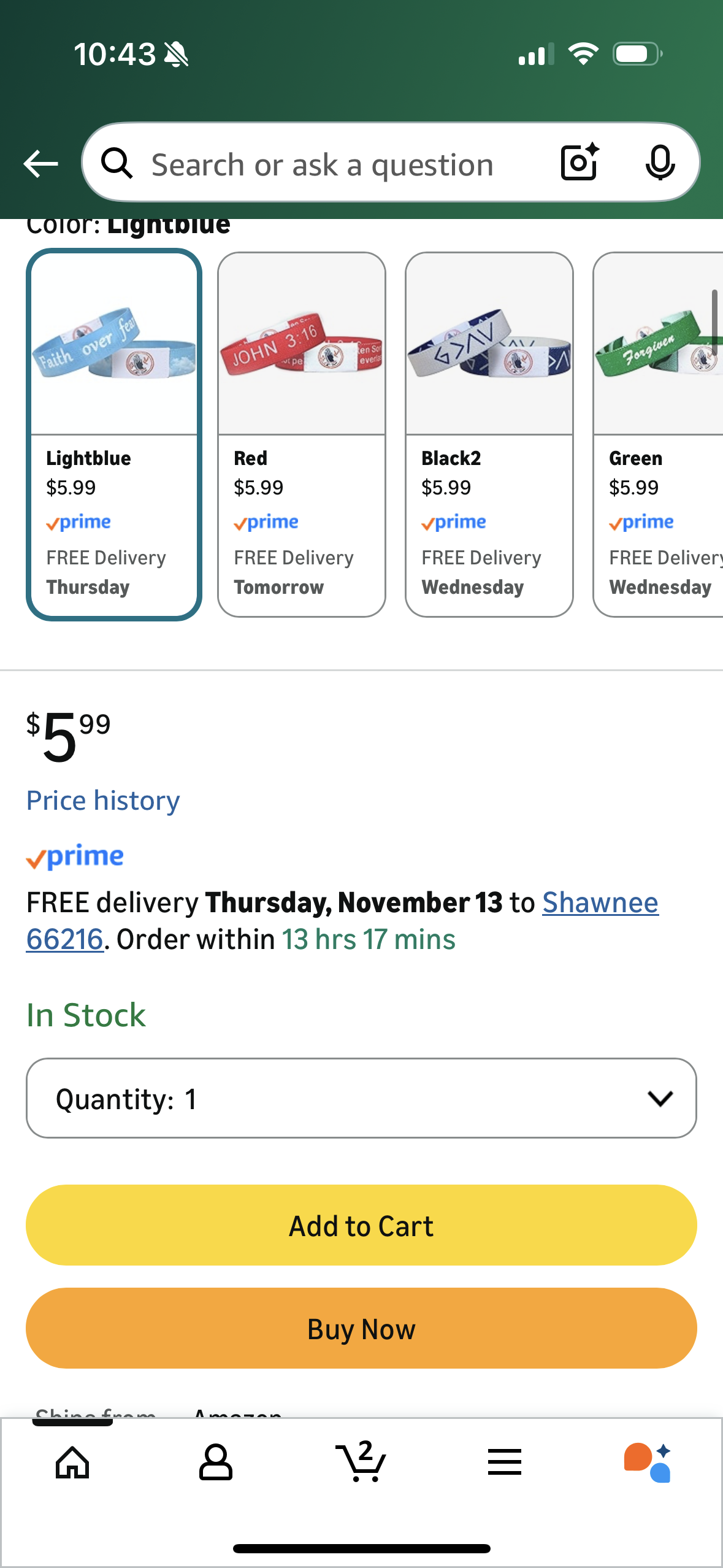Open camera visual search icon
The image size is (723, 1568).
coord(580,163)
